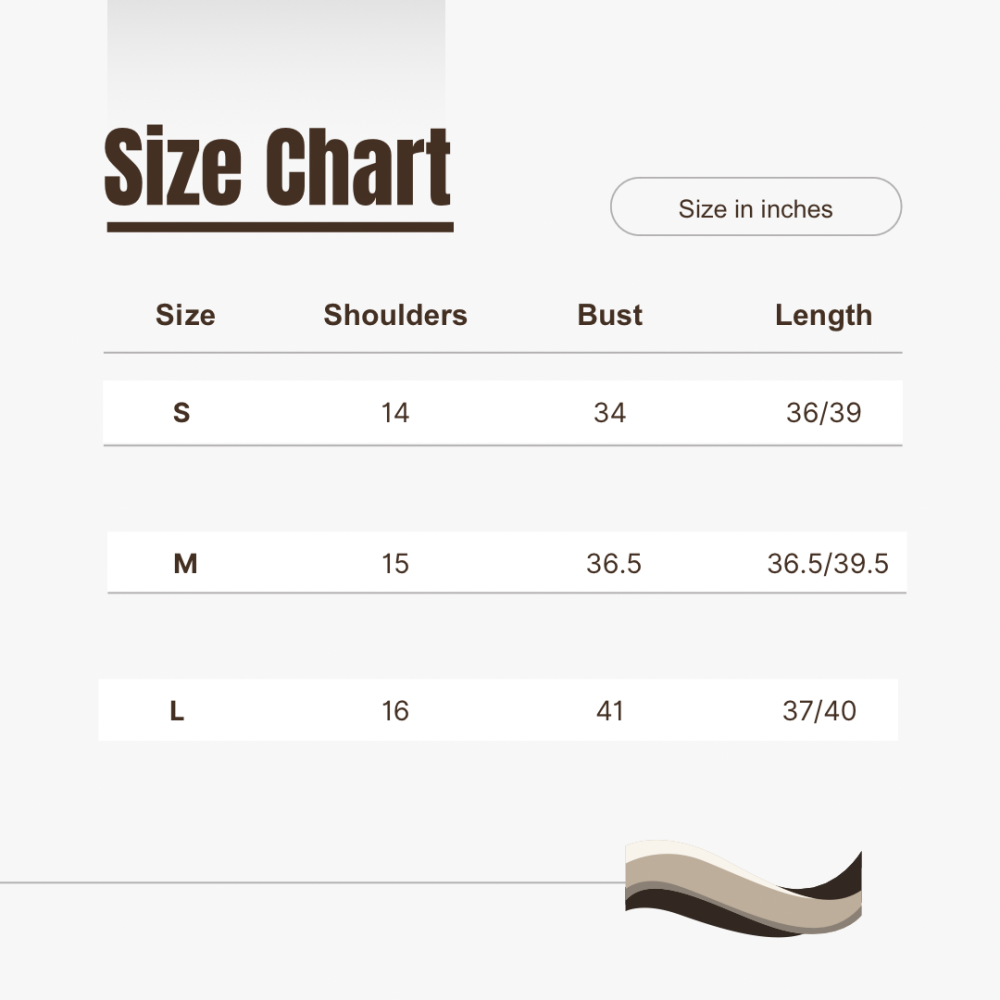Select the M size row label

pyautogui.click(x=186, y=564)
